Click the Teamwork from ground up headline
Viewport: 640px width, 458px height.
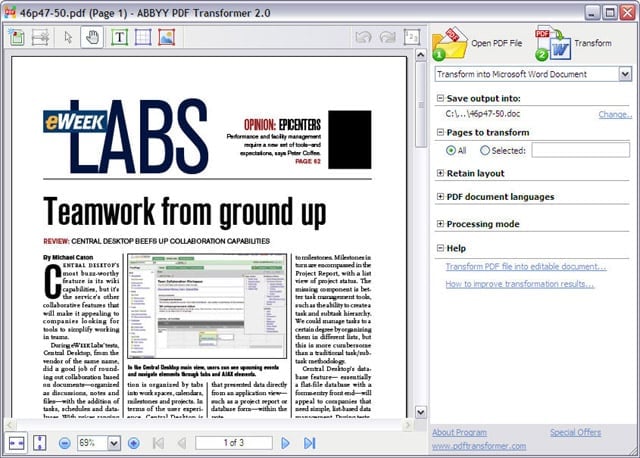click(184, 211)
